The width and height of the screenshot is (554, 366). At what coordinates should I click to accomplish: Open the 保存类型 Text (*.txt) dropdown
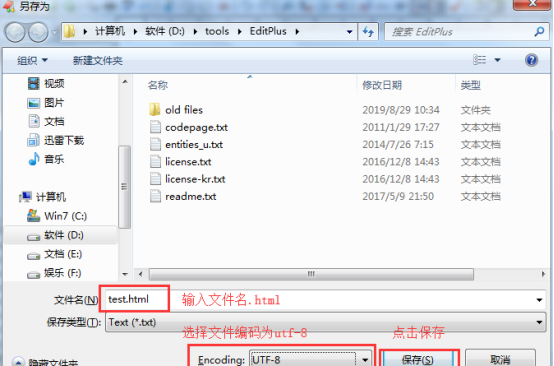[325, 322]
